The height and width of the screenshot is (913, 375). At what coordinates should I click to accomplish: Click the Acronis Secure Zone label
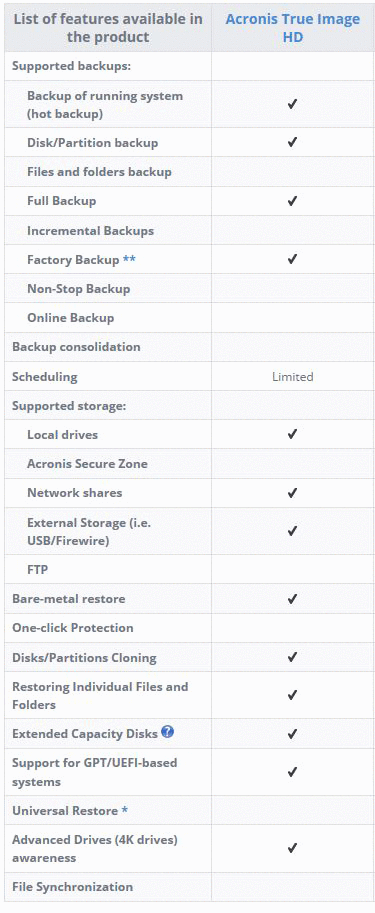coord(87,464)
